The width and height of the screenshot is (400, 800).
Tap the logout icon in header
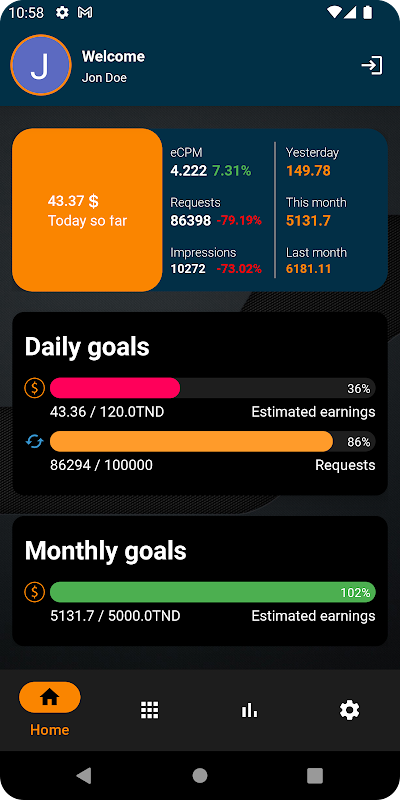[x=372, y=66]
